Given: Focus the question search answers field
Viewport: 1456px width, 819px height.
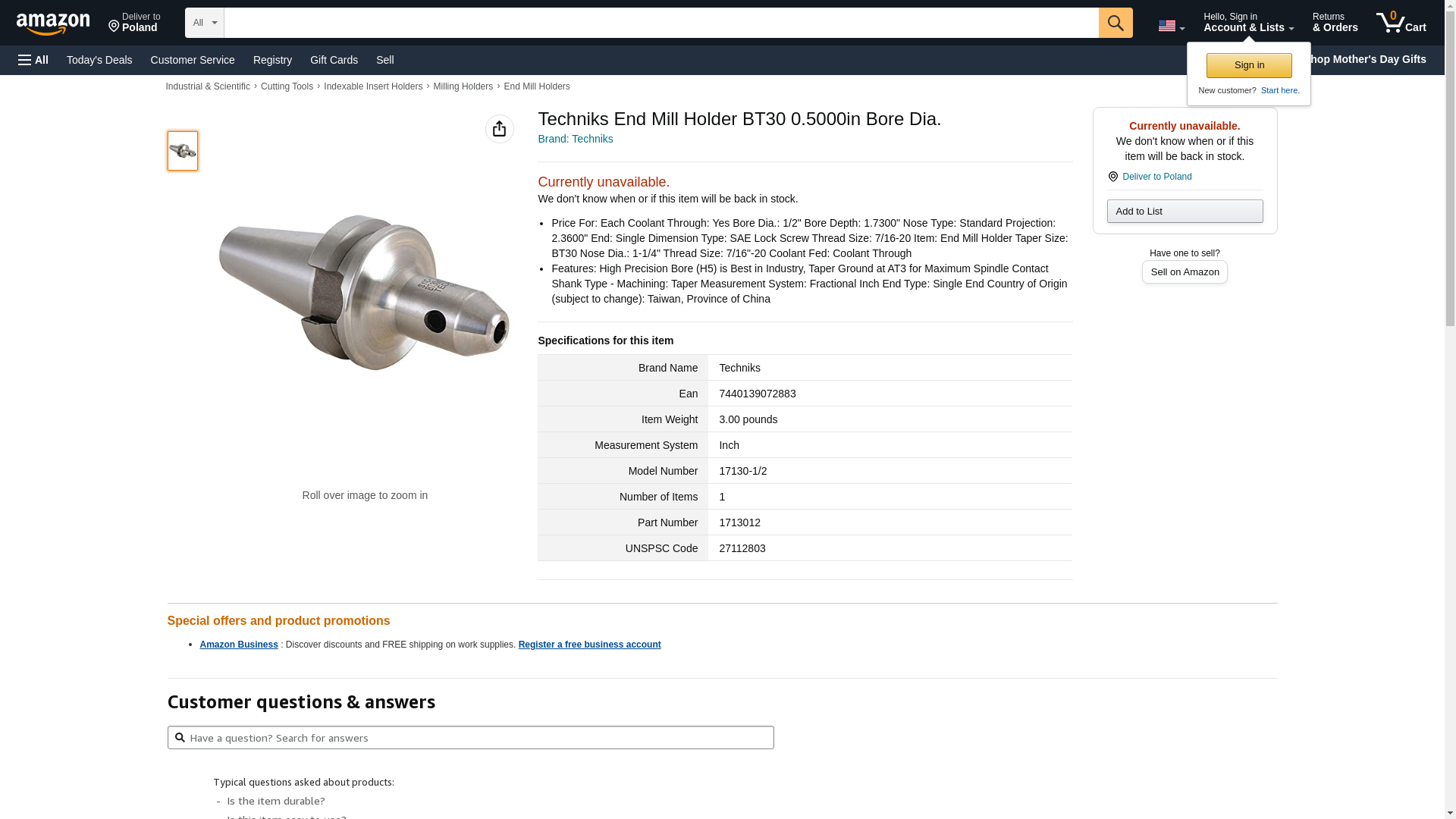Looking at the screenshot, I should [x=470, y=738].
